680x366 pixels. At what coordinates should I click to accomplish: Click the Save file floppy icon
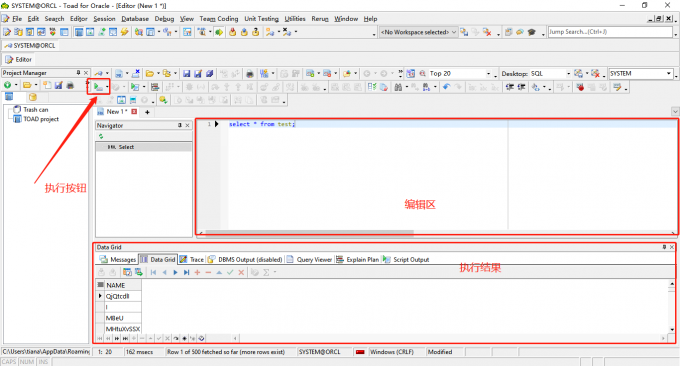click(x=186, y=74)
